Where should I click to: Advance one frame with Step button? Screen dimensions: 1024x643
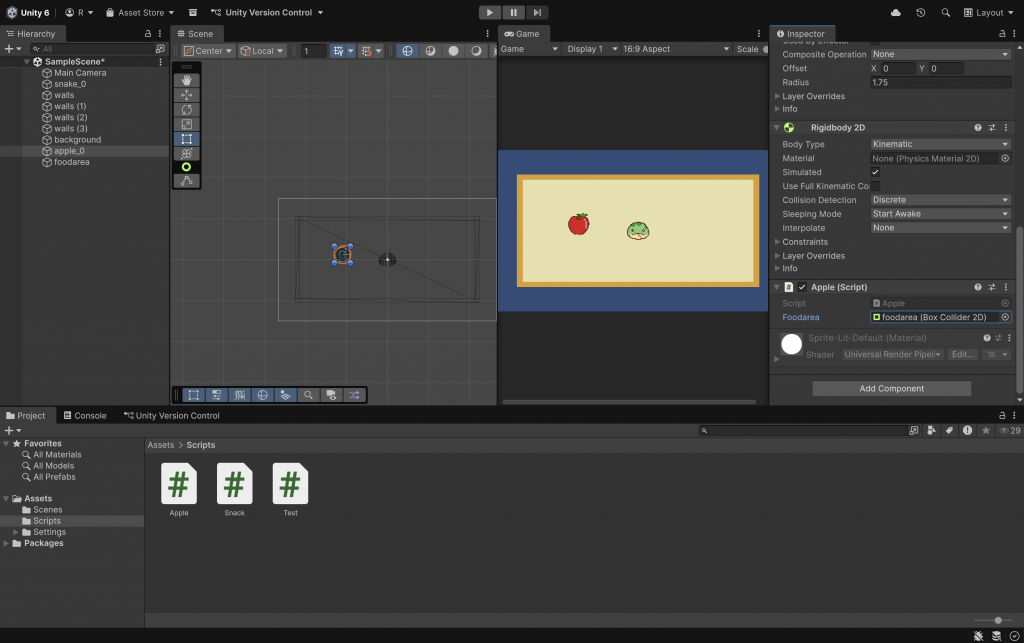click(x=537, y=12)
